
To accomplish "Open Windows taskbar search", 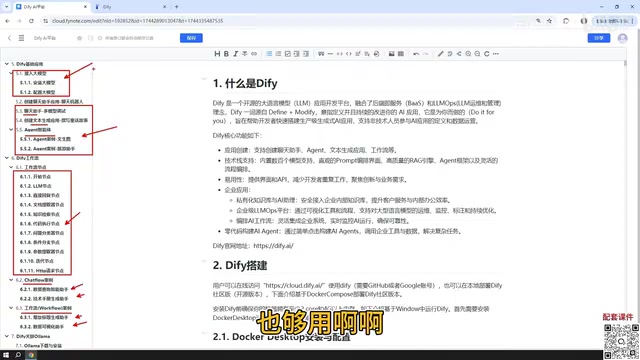I will point(18,355).
